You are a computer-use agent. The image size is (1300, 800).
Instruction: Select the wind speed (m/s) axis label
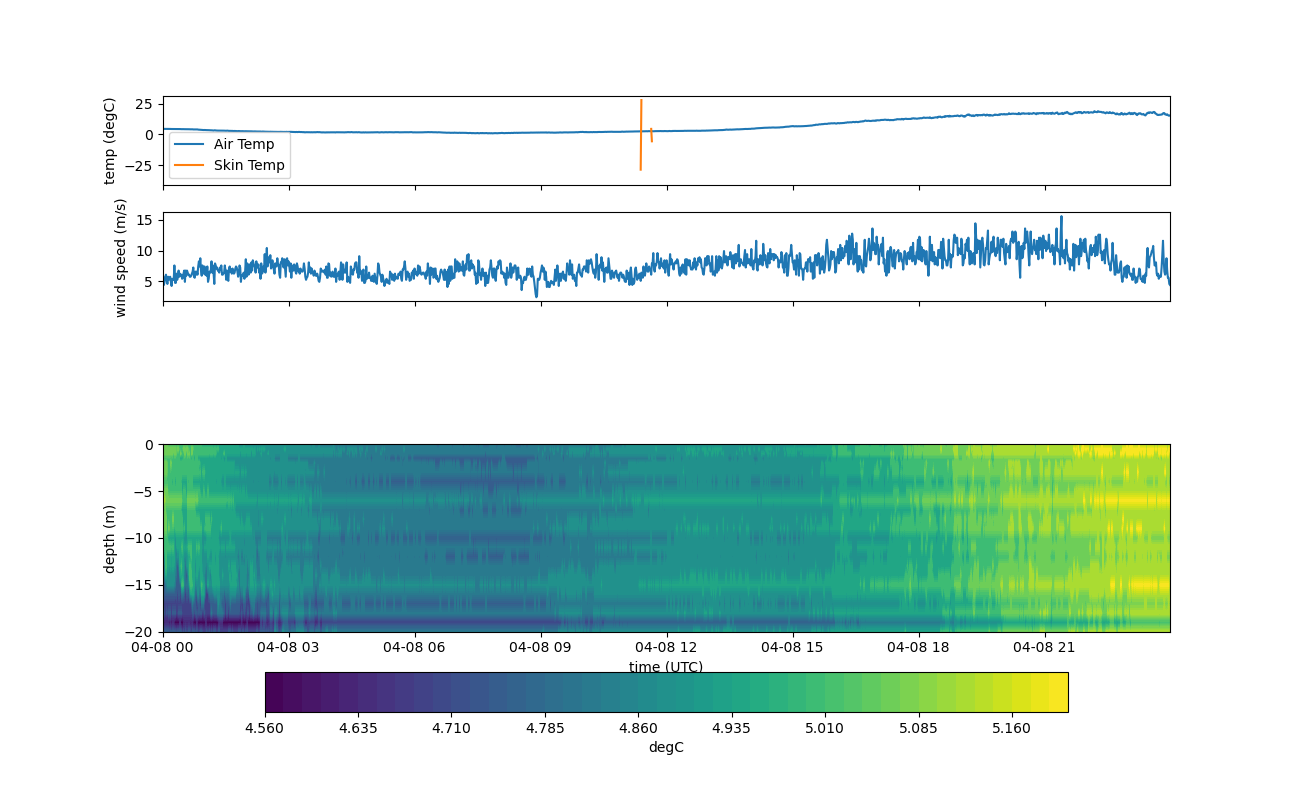tap(121, 257)
